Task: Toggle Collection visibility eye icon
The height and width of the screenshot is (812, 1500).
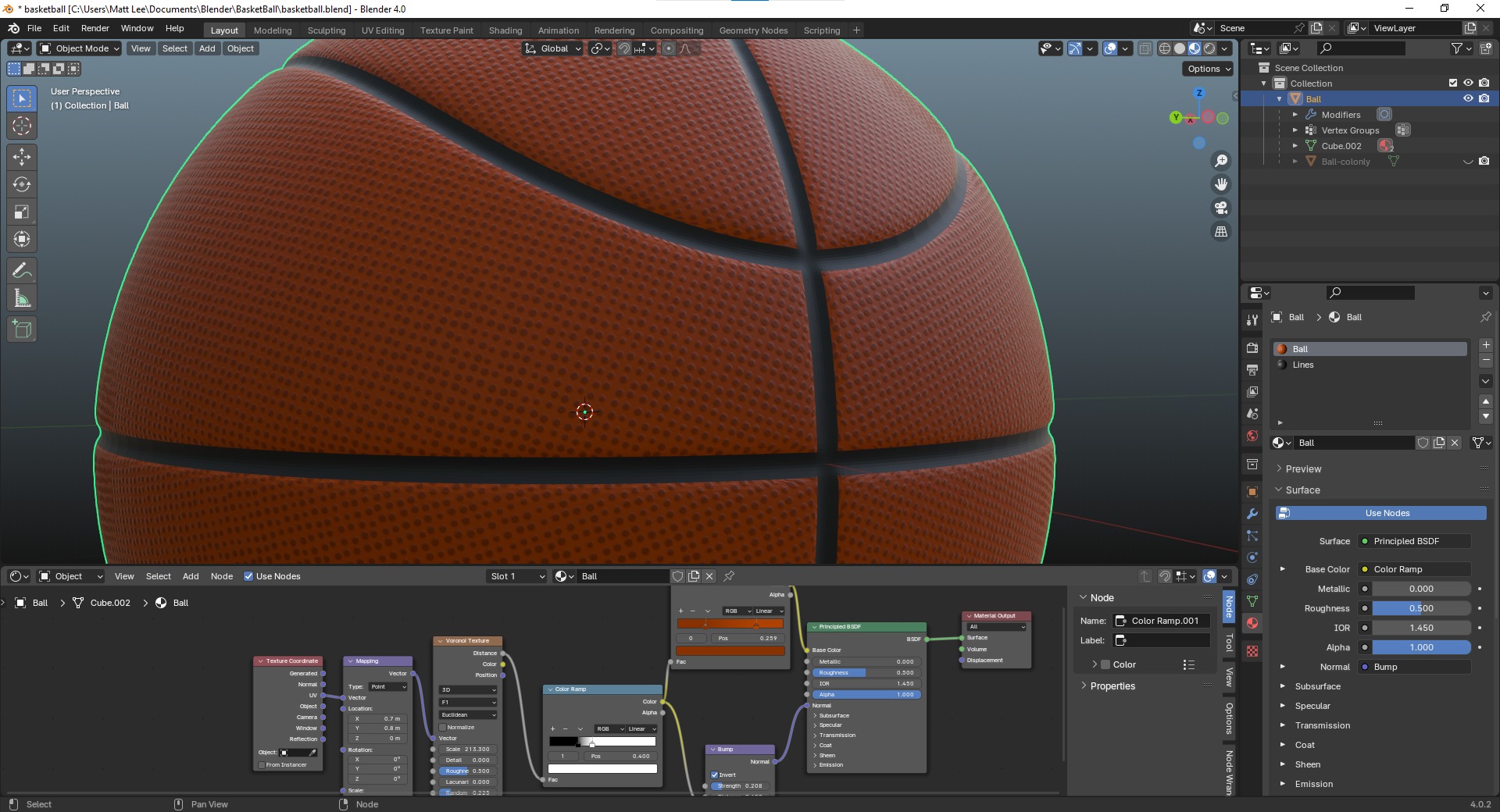Action: click(x=1468, y=83)
